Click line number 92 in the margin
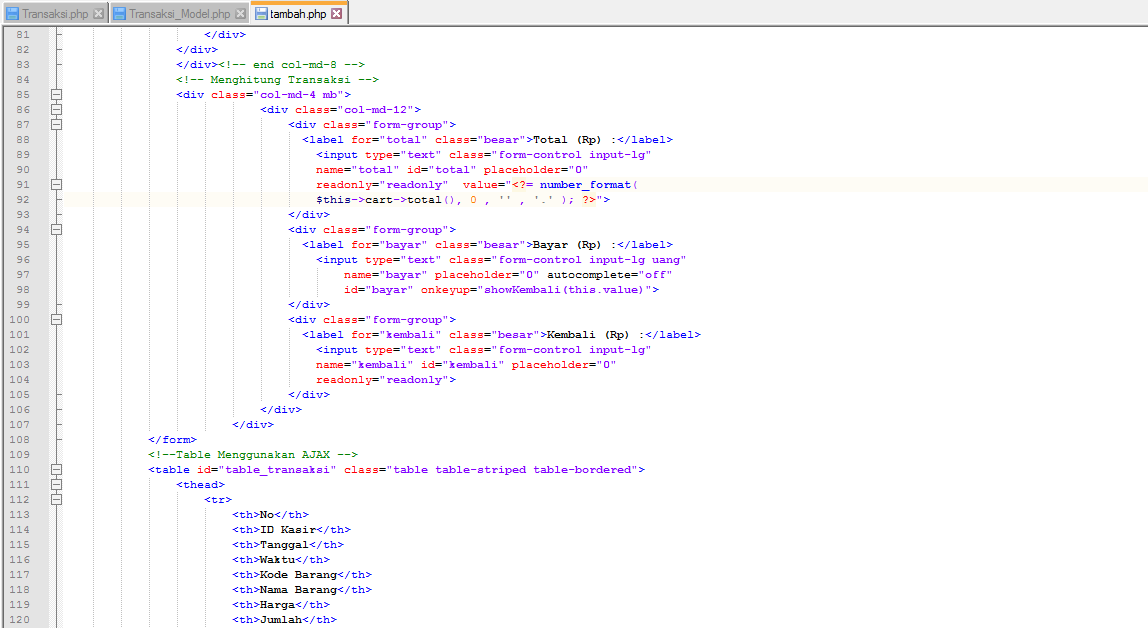 [x=23, y=200]
